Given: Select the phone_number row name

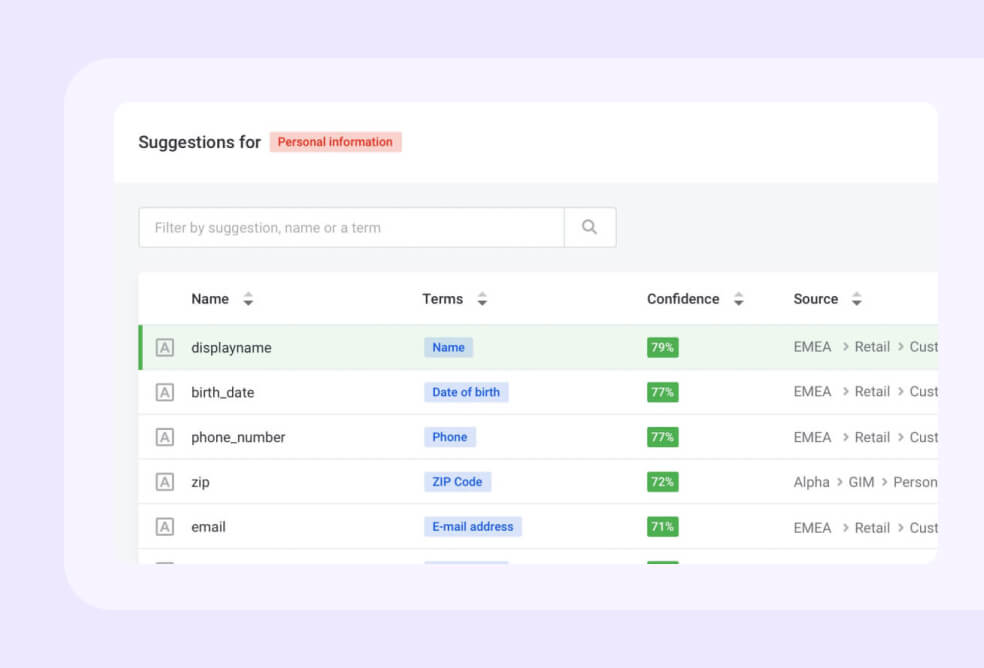Looking at the screenshot, I should tap(238, 437).
